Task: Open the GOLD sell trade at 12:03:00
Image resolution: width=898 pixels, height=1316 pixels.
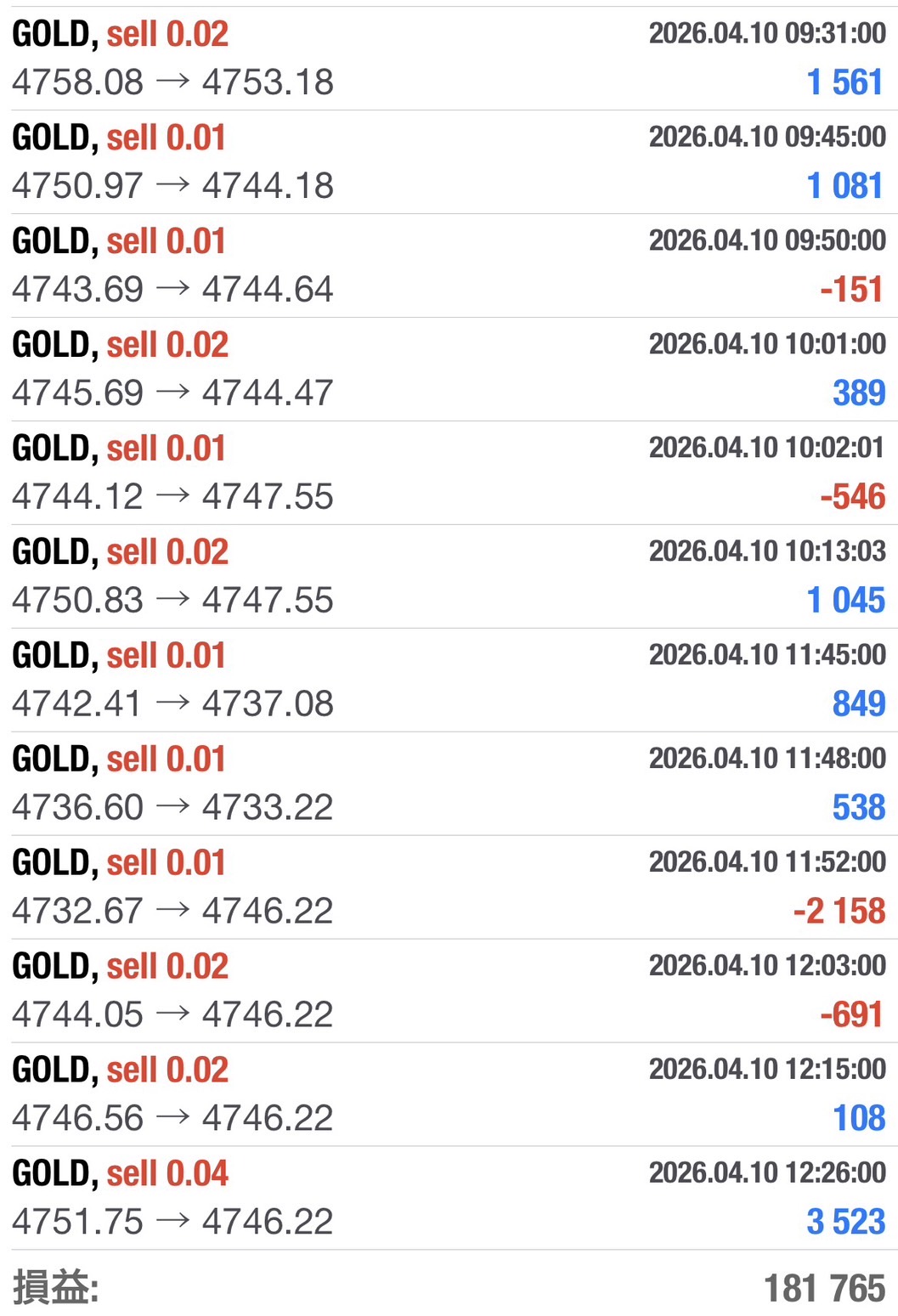Action: click(449, 991)
